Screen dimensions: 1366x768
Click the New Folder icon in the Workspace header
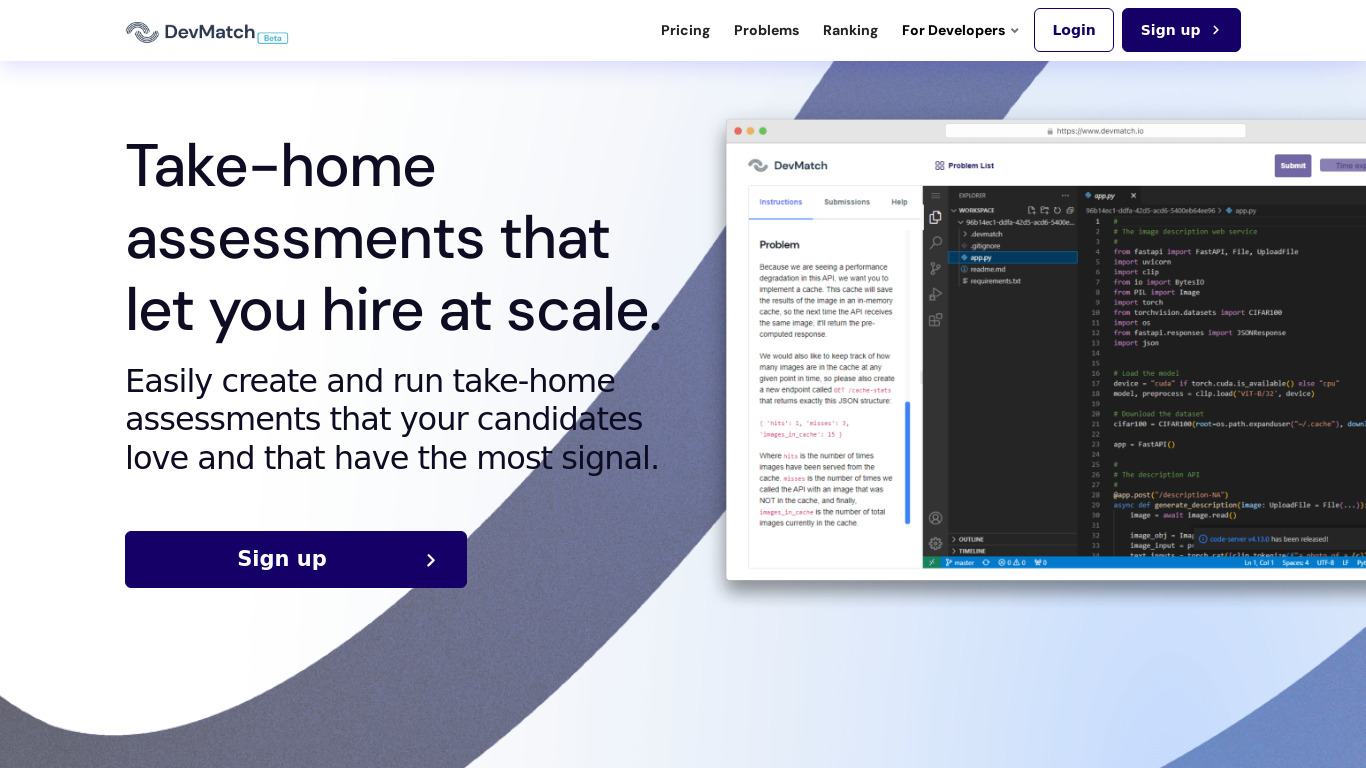pos(1044,210)
